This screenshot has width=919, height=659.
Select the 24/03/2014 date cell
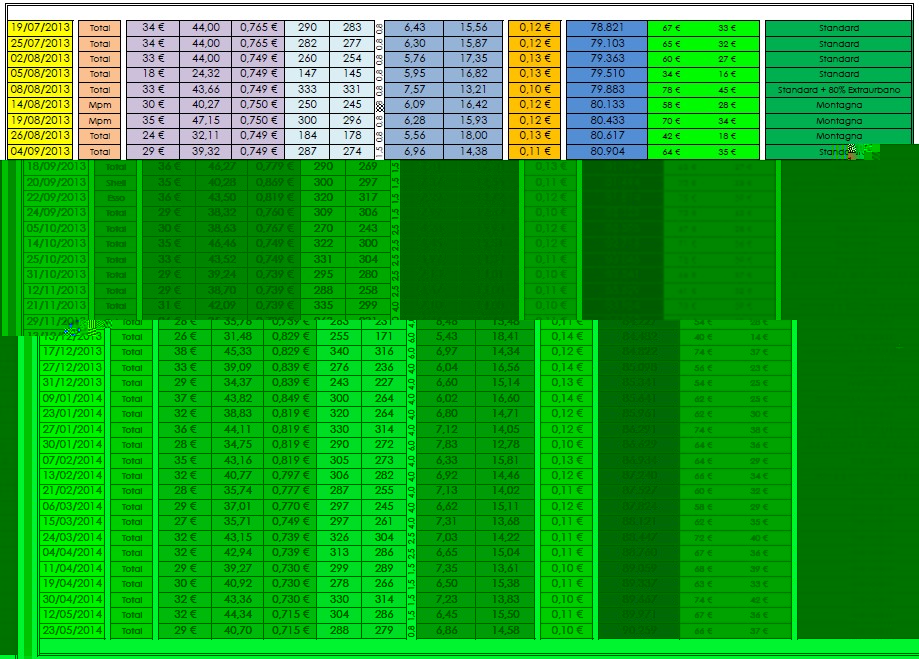coord(72,538)
